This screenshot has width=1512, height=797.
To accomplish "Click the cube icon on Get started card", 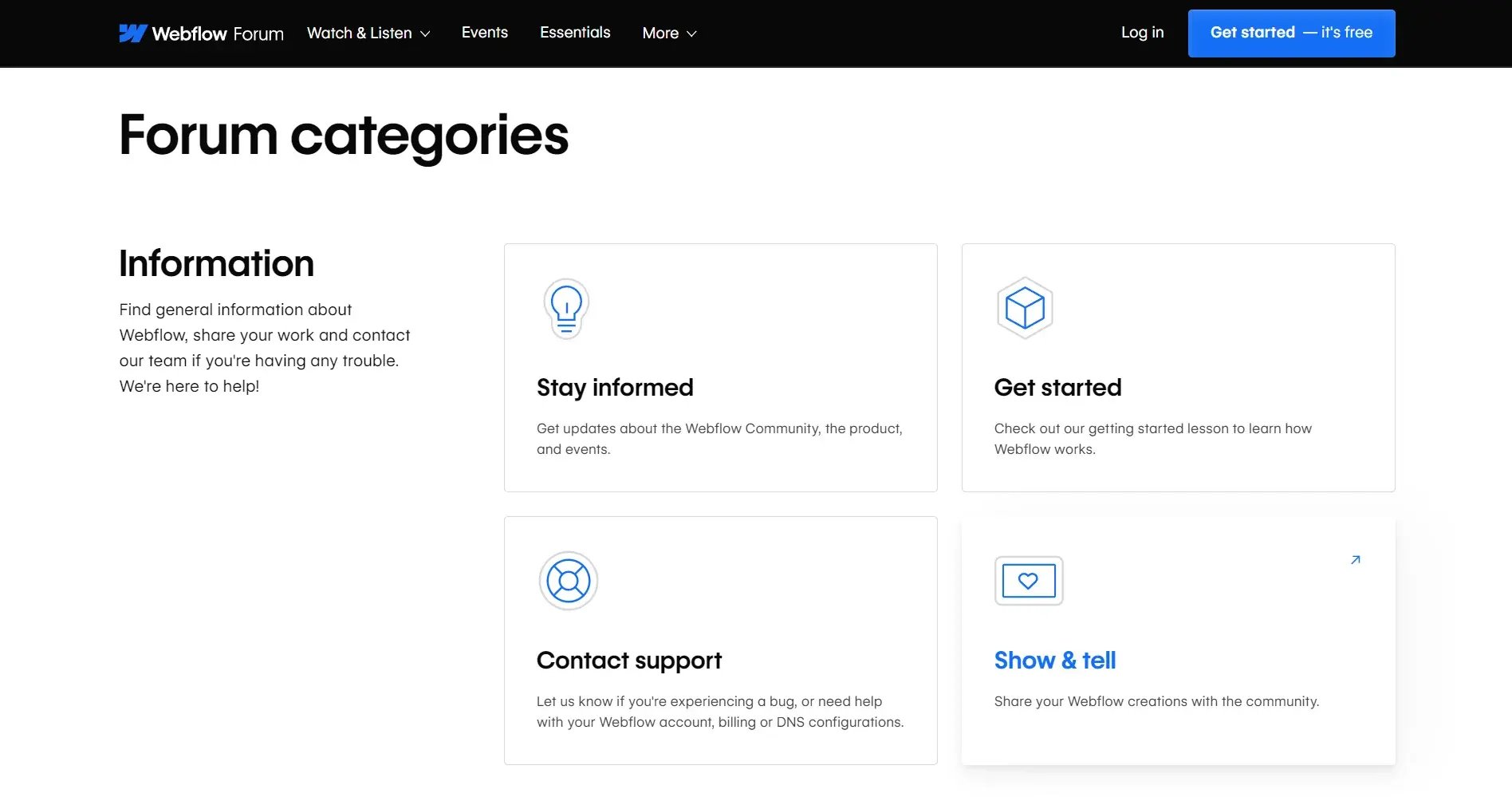I will (x=1025, y=308).
